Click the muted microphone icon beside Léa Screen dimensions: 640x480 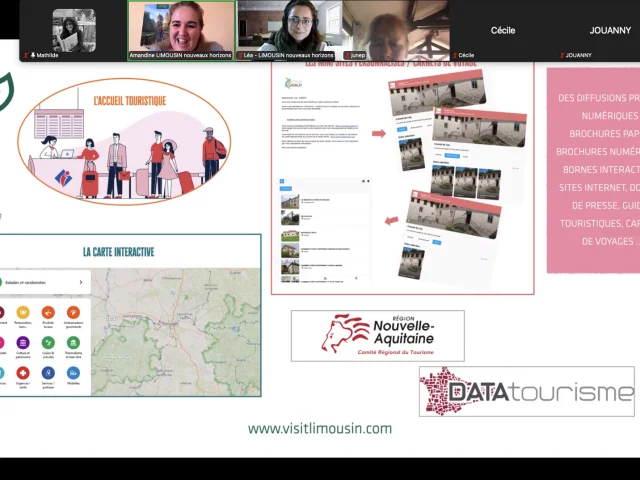(241, 56)
